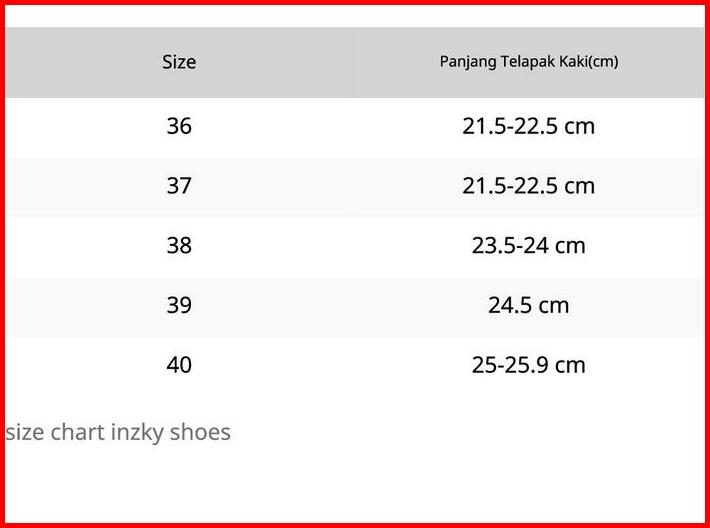This screenshot has height=528, width=710.
Task: Click the word chart in caption
Action: (77, 432)
